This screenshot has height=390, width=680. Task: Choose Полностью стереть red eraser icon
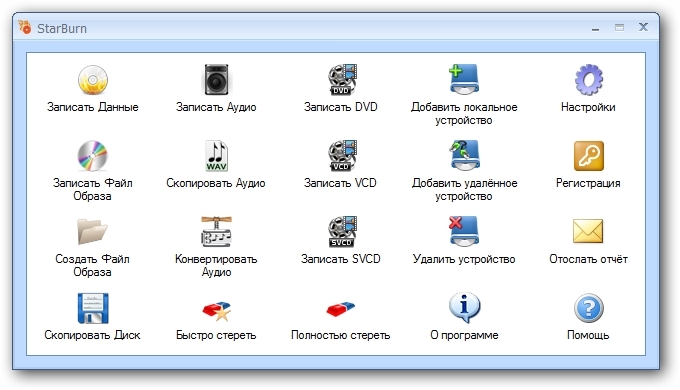point(341,309)
